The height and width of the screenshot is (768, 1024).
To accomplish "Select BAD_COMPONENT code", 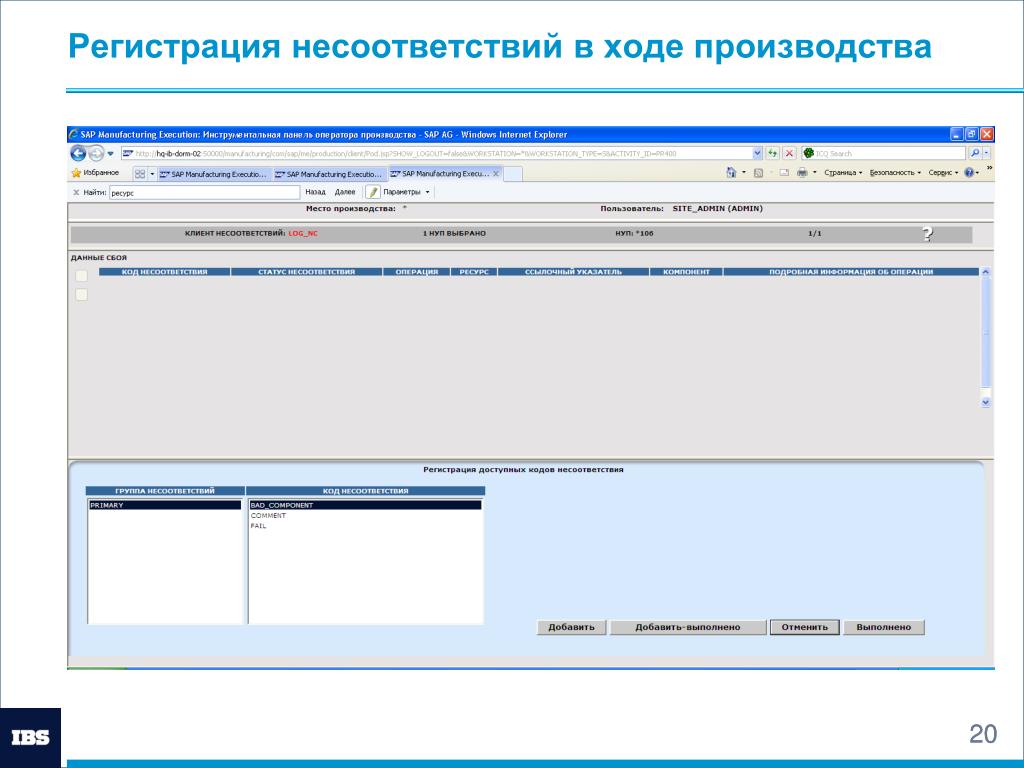I will pos(365,505).
